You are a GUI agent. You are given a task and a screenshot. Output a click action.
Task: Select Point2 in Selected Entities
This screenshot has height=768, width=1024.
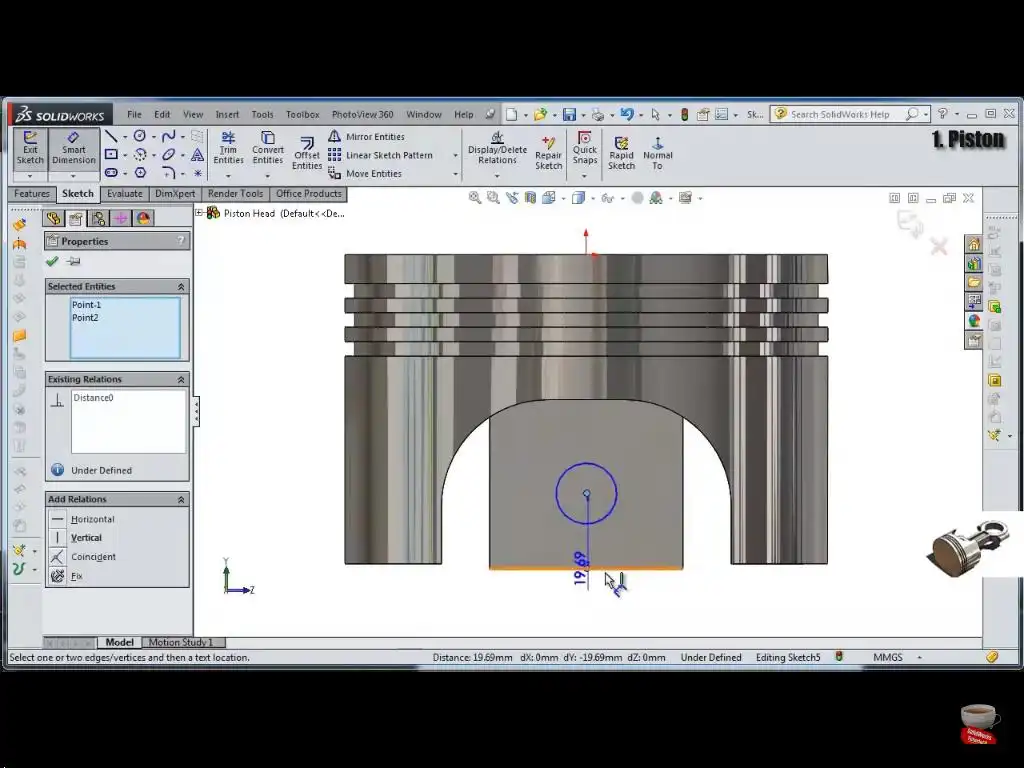(x=85, y=318)
